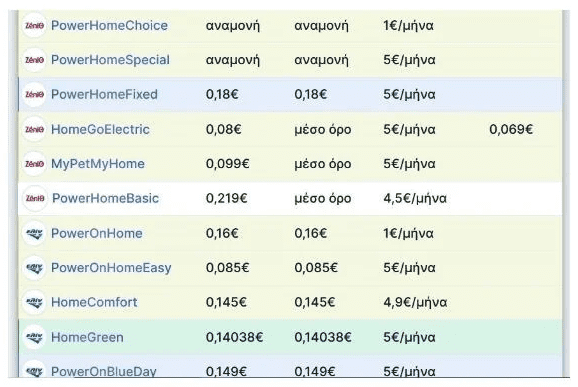The width and height of the screenshot is (578, 387).
Task: Open the HomeGoElectric plan link
Action: pos(100,129)
